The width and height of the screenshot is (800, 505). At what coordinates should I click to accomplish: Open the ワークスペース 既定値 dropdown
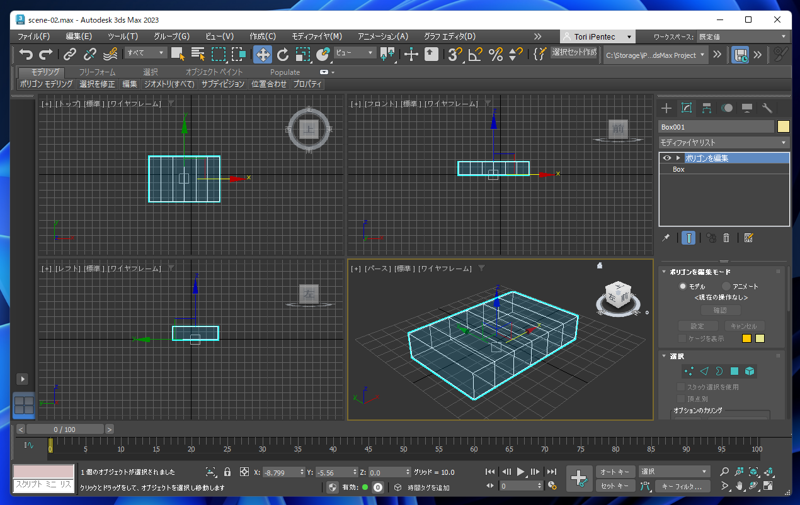coord(742,37)
